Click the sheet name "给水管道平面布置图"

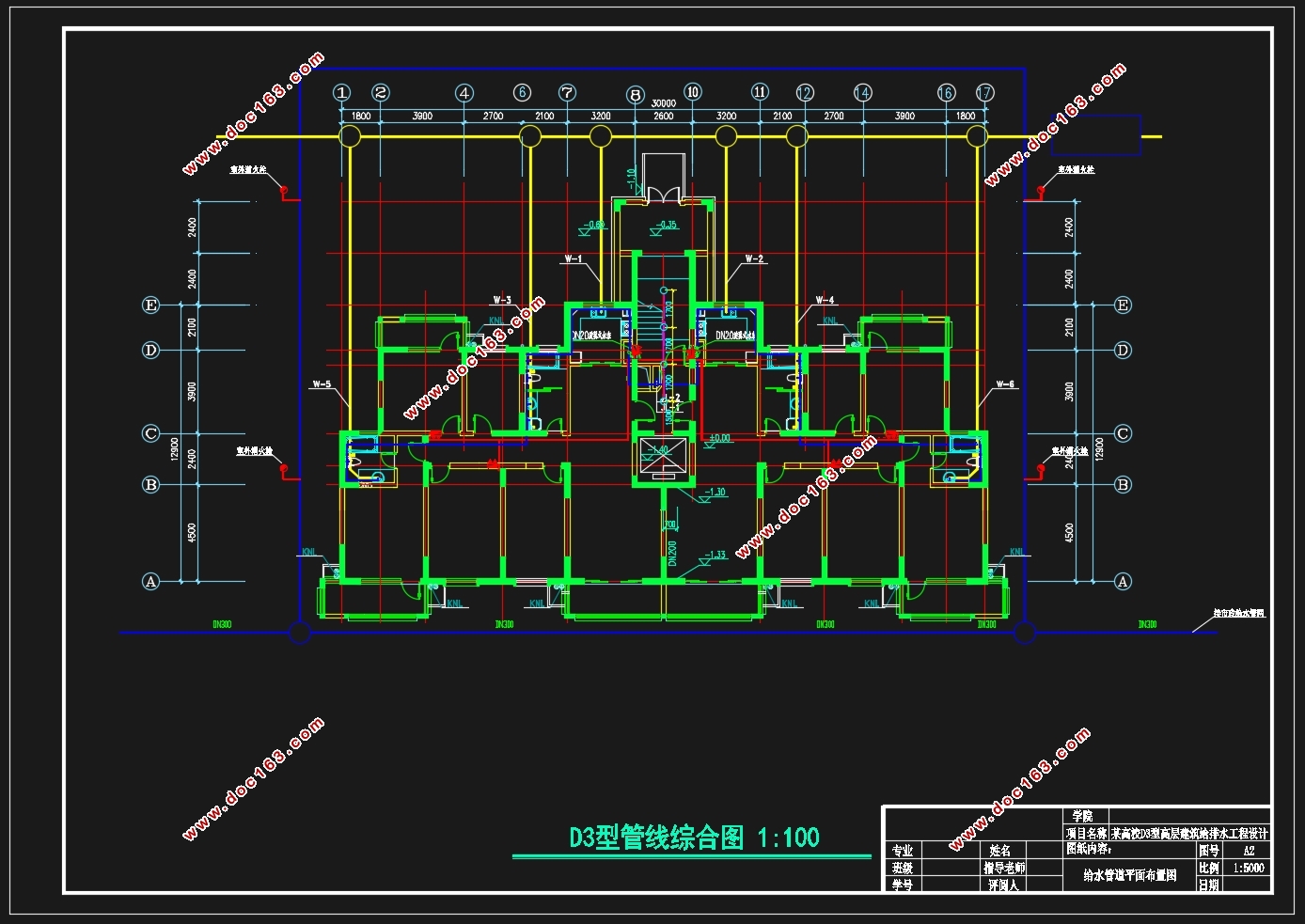pos(1130,875)
